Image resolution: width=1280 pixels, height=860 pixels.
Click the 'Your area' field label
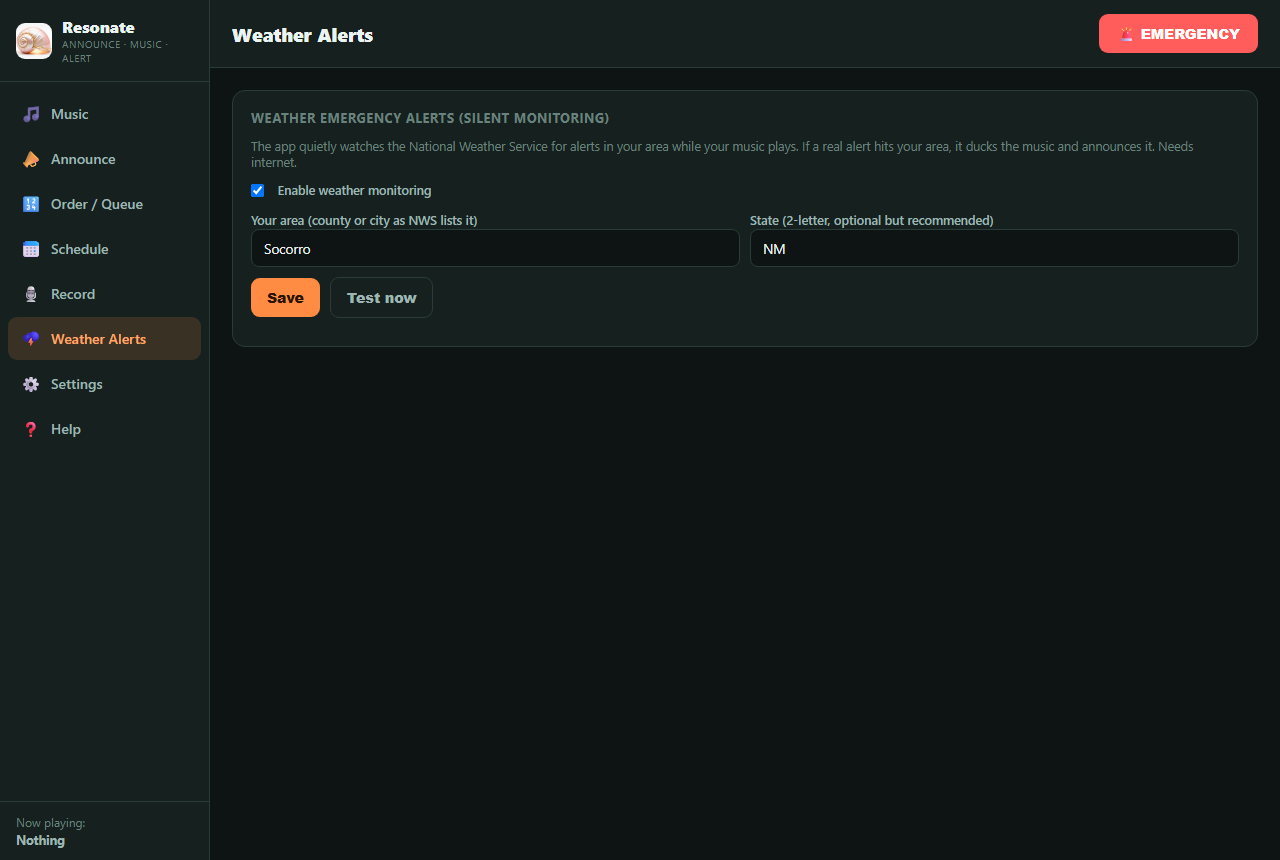pos(364,220)
